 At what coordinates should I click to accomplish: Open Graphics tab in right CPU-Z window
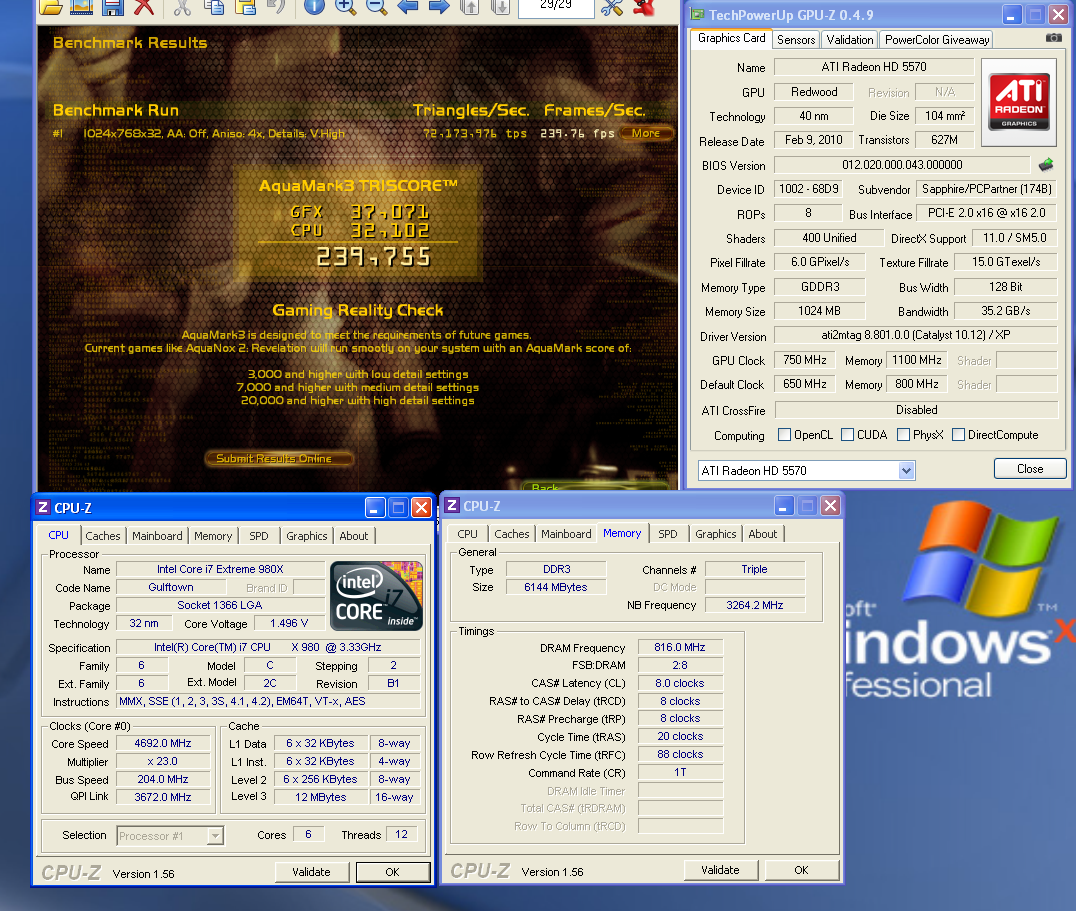pyautogui.click(x=716, y=534)
